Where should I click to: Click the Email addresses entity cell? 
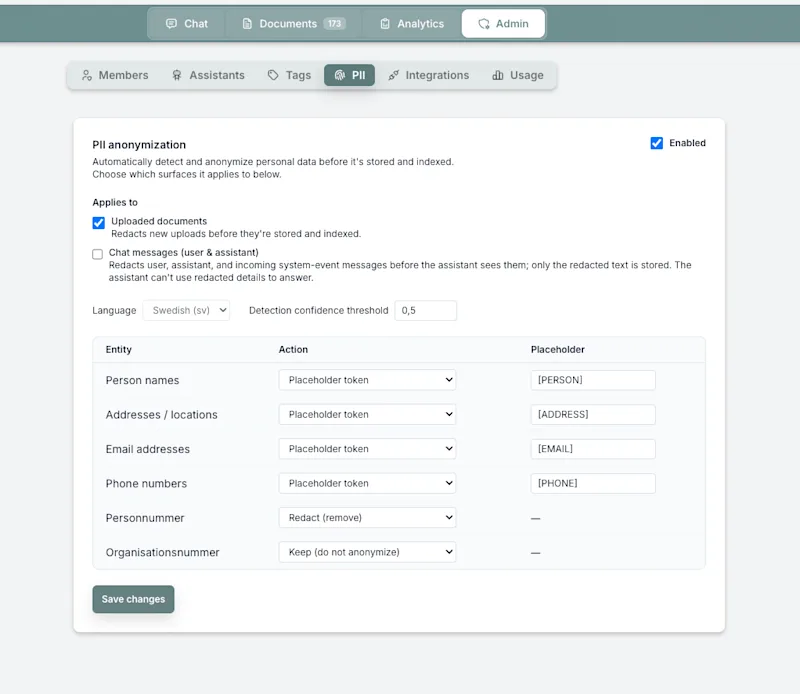pos(148,449)
